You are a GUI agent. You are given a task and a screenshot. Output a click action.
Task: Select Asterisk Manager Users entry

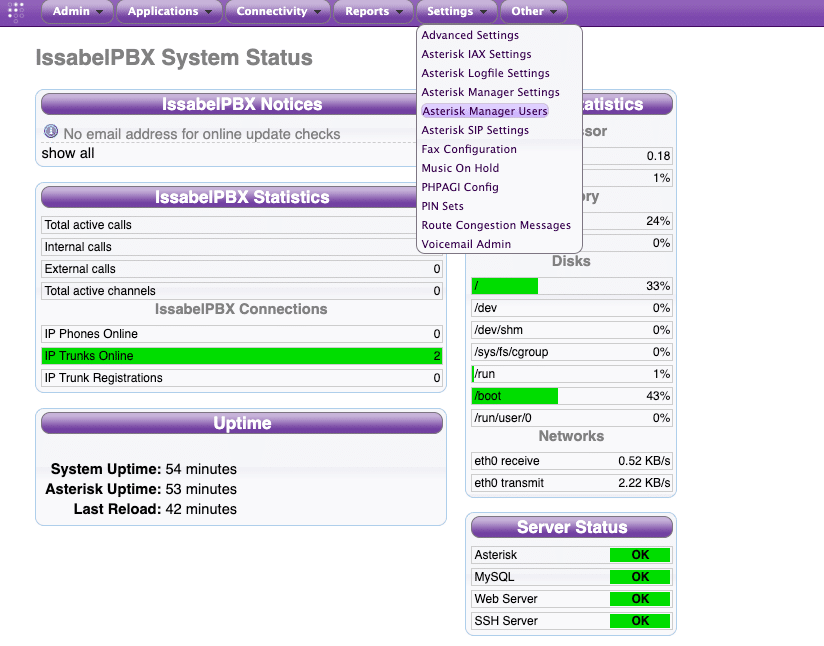click(x=484, y=111)
